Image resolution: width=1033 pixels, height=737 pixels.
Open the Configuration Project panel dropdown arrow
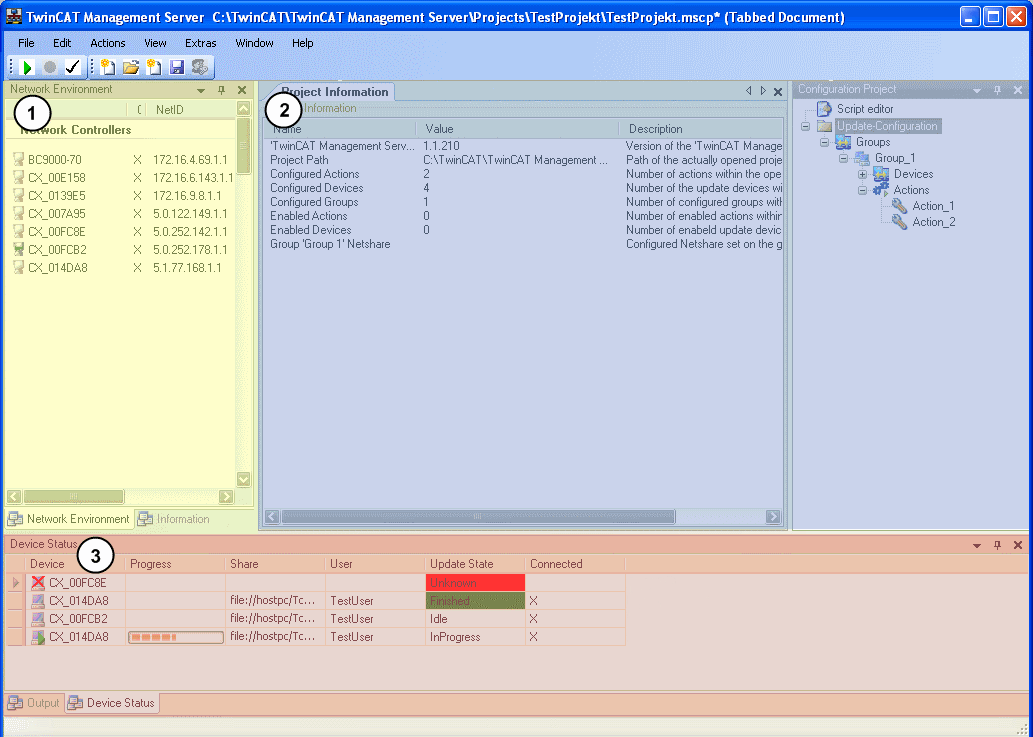pos(977,90)
